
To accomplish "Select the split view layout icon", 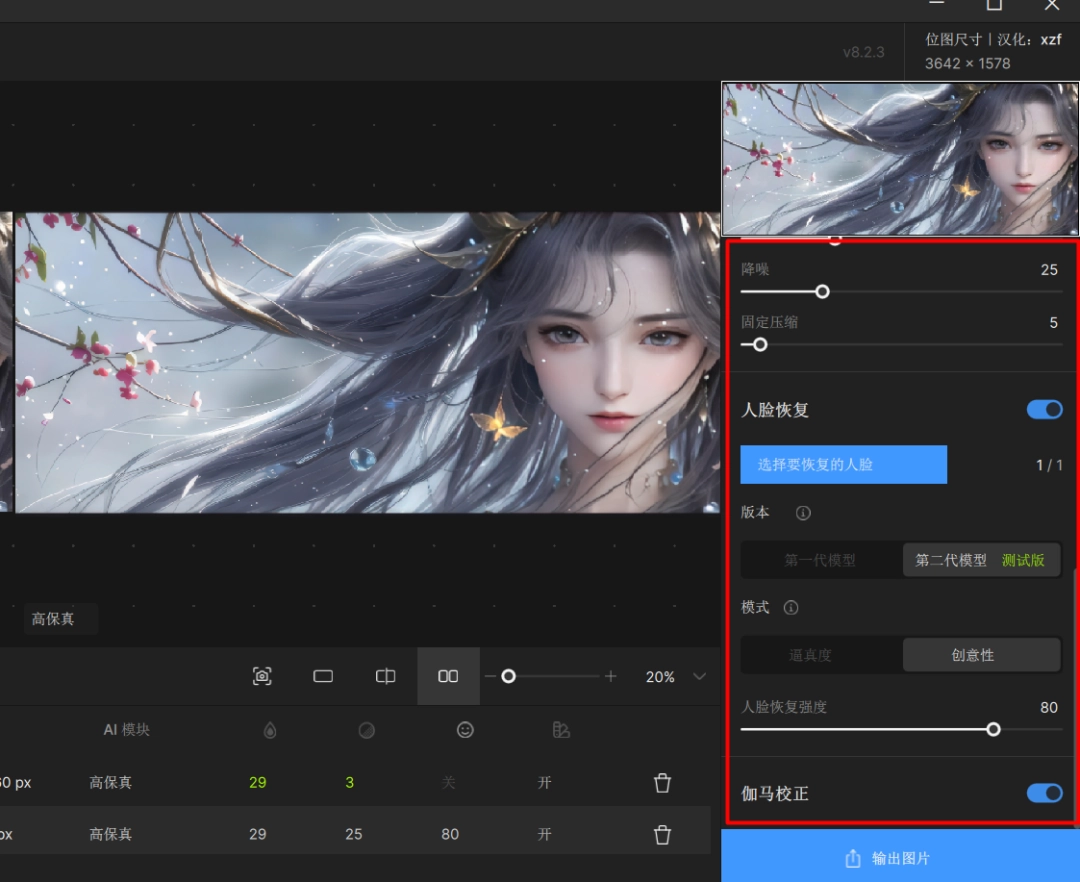I will 385,676.
